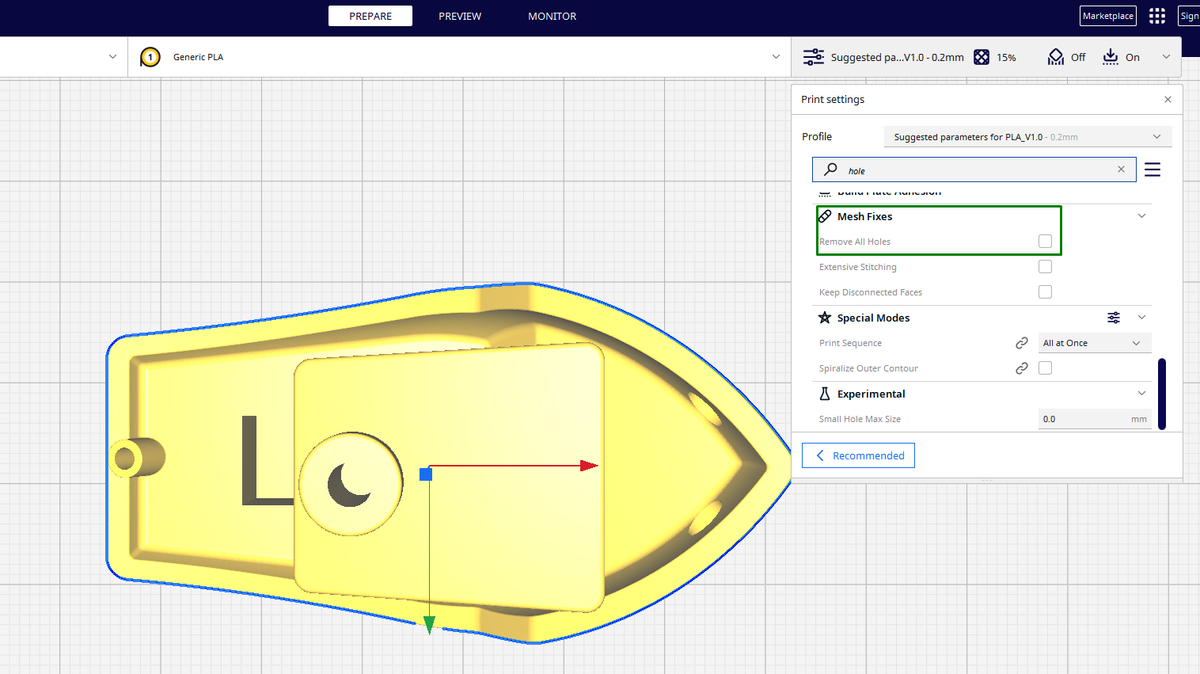This screenshot has width=1200, height=674.
Task: Click the infill density grid icon
Action: (982, 57)
